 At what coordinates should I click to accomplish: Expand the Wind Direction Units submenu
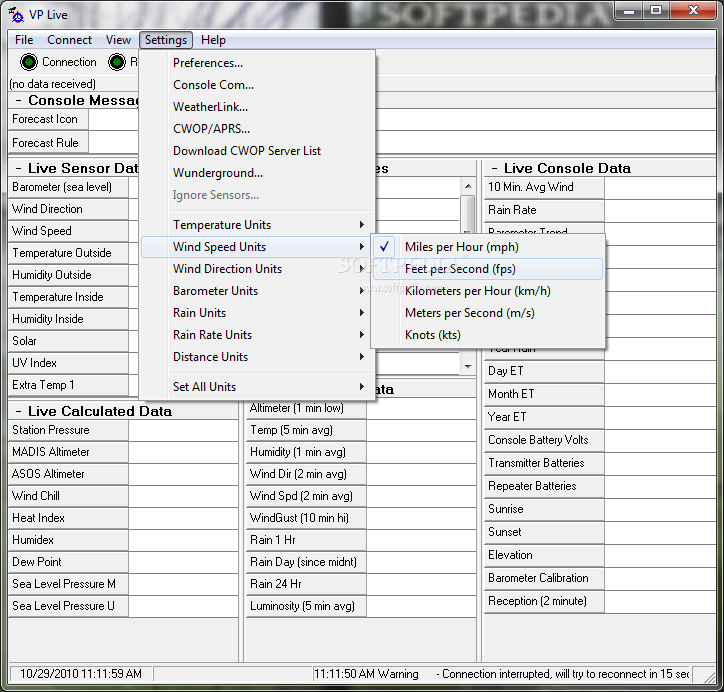pyautogui.click(x=258, y=269)
